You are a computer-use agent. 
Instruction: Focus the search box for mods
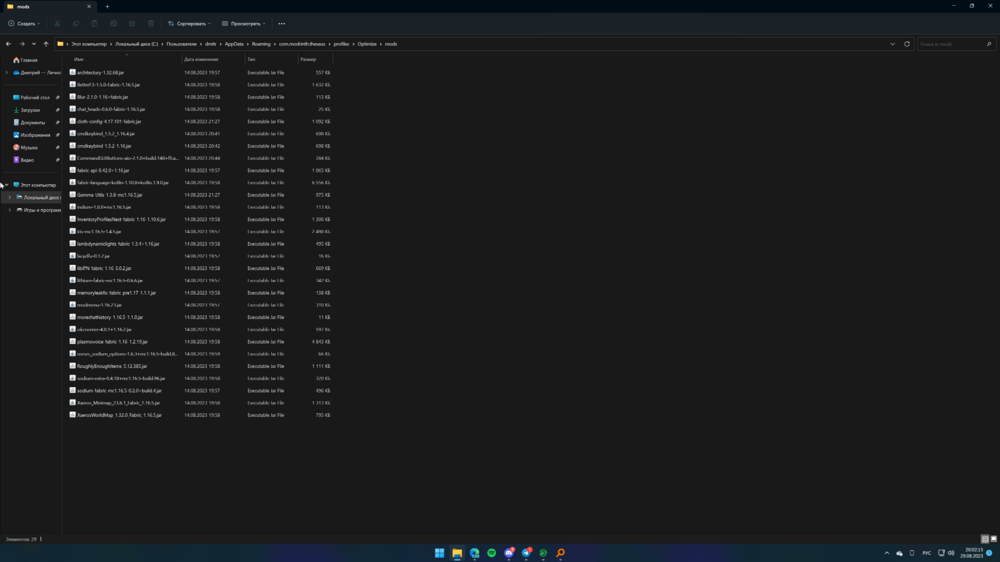tap(956, 44)
